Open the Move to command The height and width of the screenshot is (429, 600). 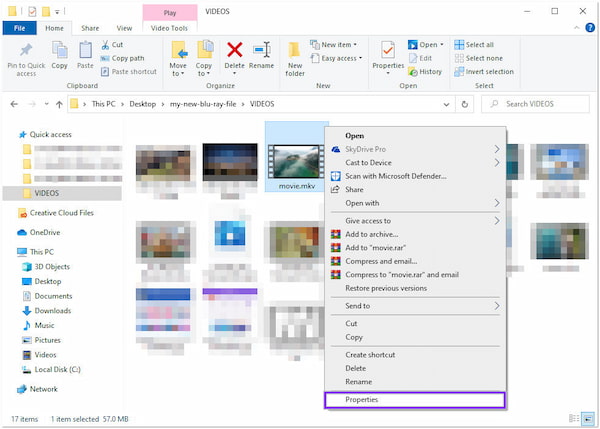pos(178,58)
